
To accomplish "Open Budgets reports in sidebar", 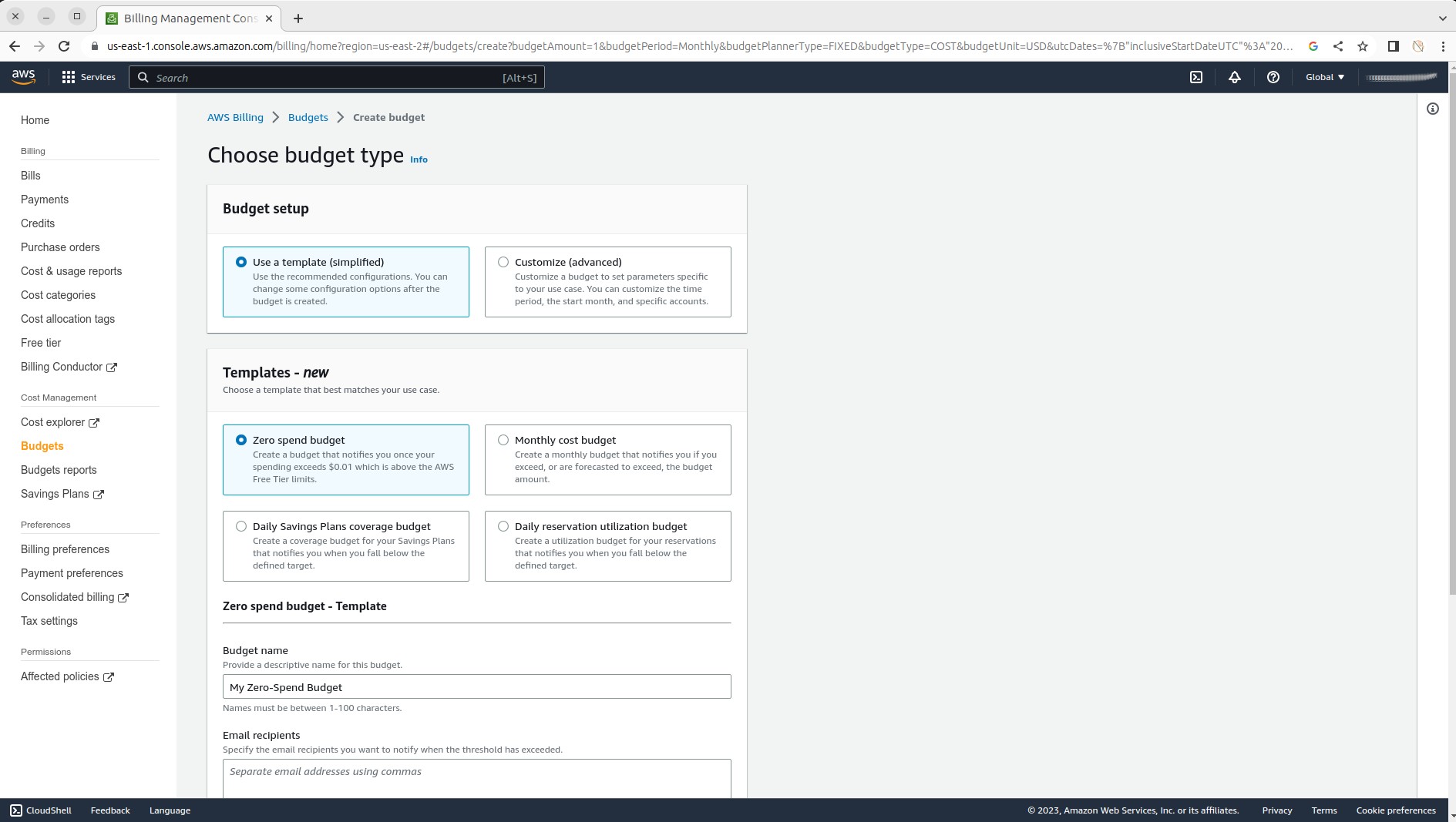I will (59, 470).
